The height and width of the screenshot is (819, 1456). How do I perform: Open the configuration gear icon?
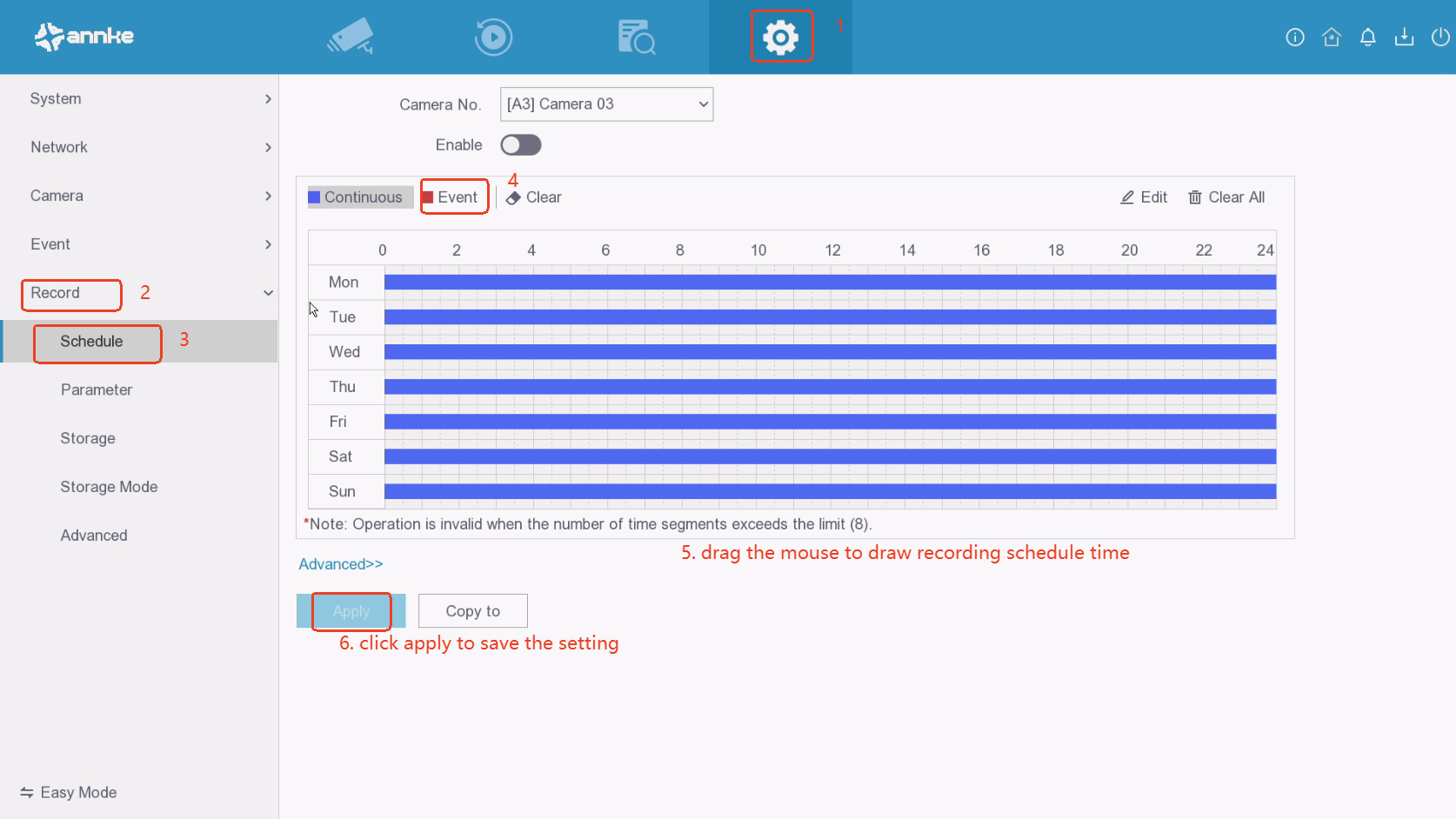[780, 37]
